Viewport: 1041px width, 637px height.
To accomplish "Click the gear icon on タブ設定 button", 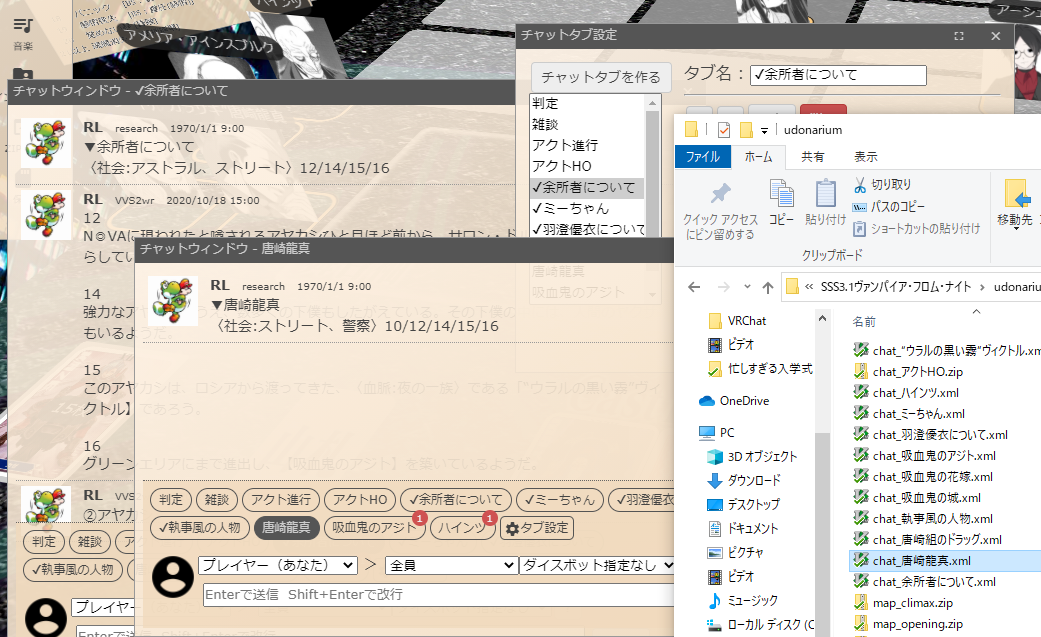I will tap(512, 529).
